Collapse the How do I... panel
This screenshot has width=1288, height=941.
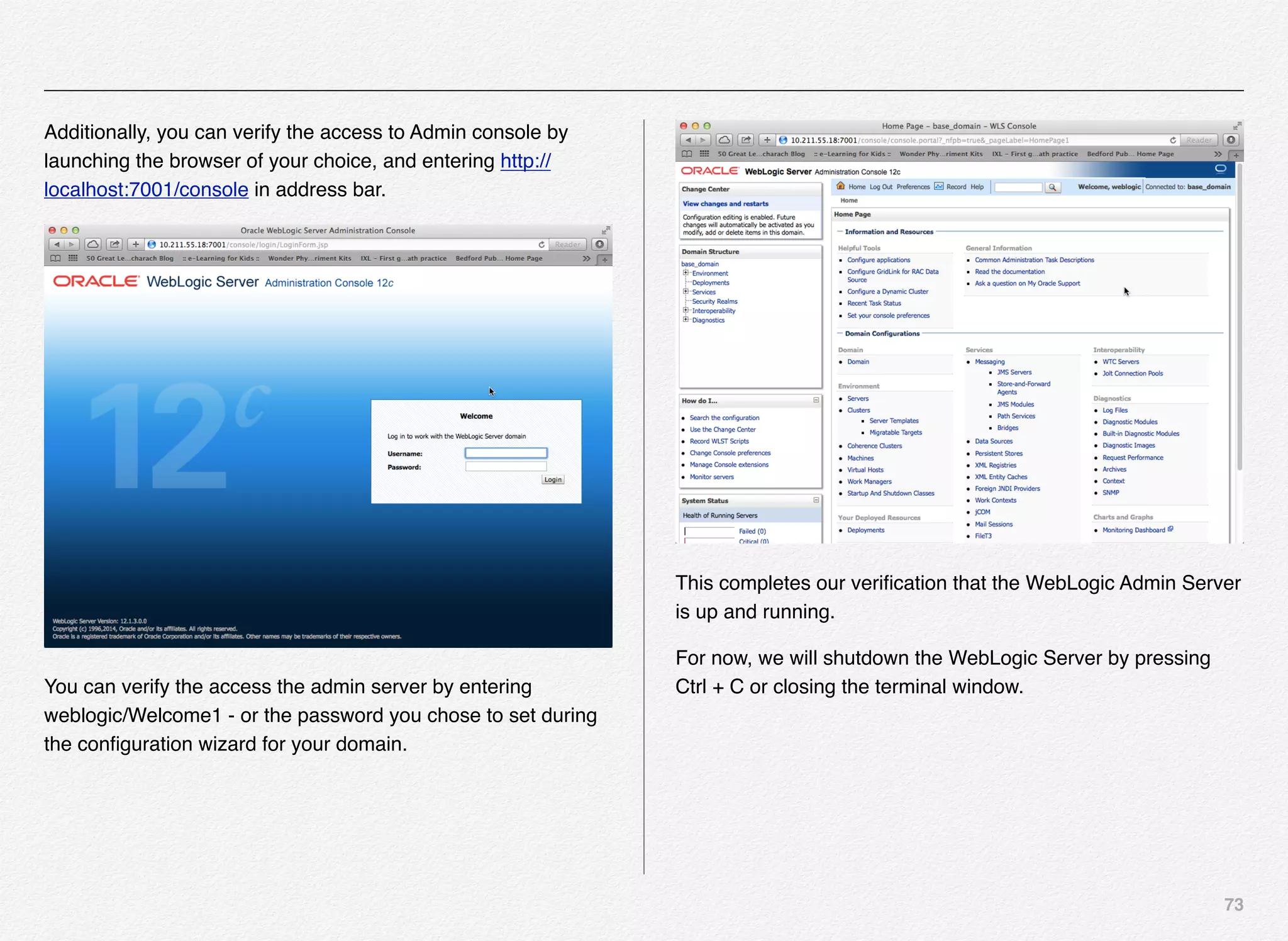click(816, 400)
